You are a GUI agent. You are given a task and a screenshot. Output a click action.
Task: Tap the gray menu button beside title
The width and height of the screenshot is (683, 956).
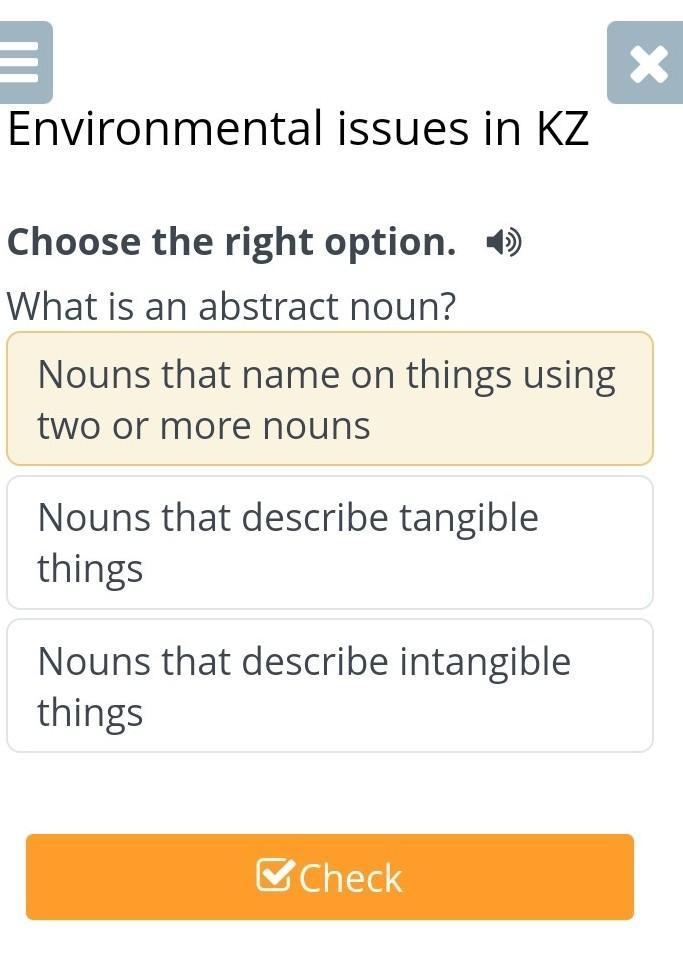(22, 63)
